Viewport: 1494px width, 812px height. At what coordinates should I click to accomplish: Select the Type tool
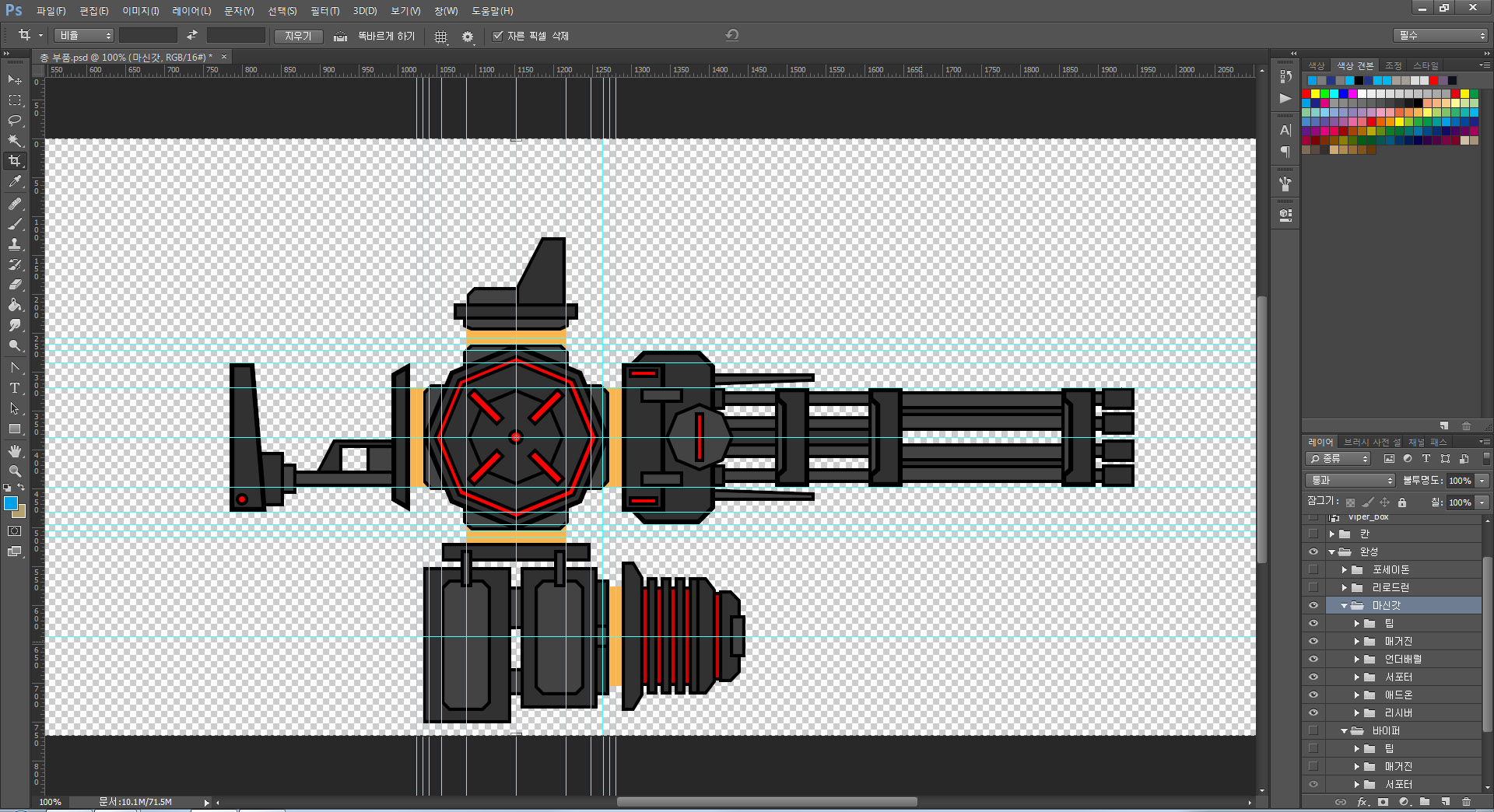[x=15, y=387]
